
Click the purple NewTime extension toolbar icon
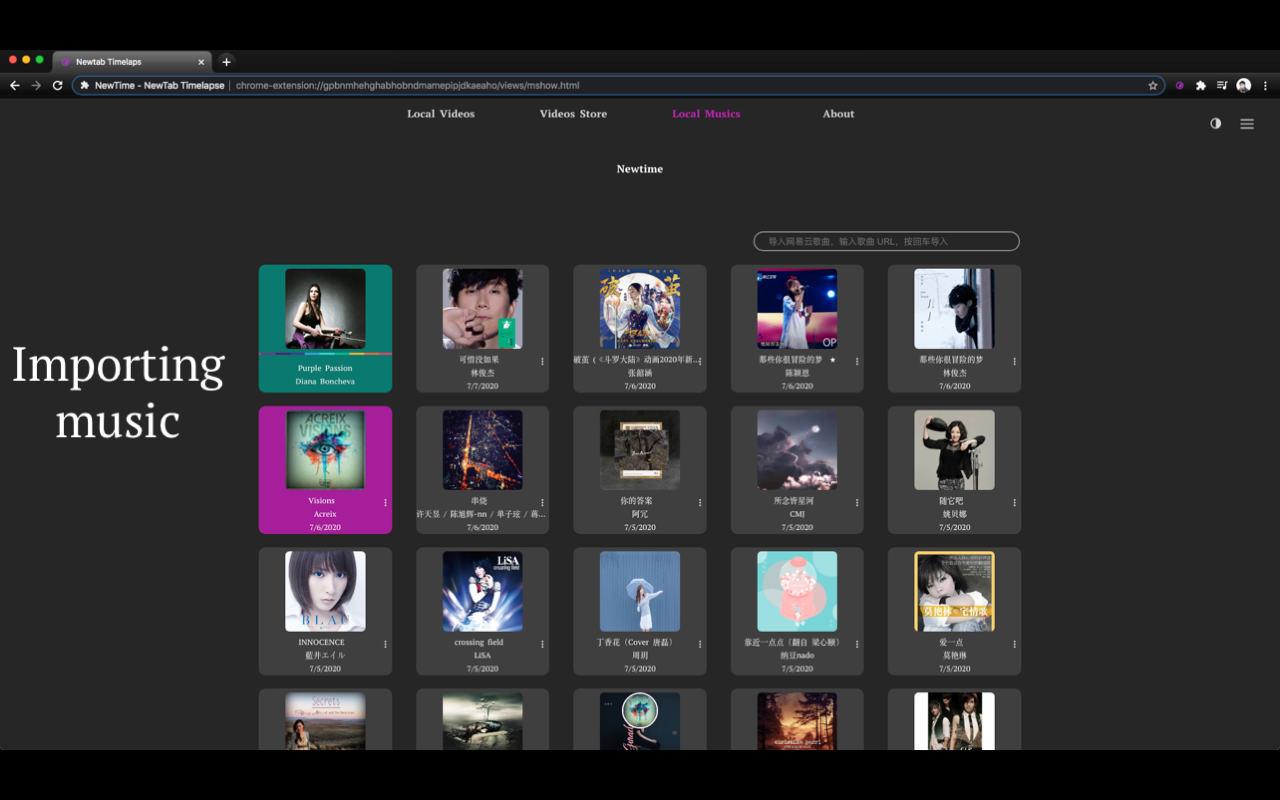1180,85
